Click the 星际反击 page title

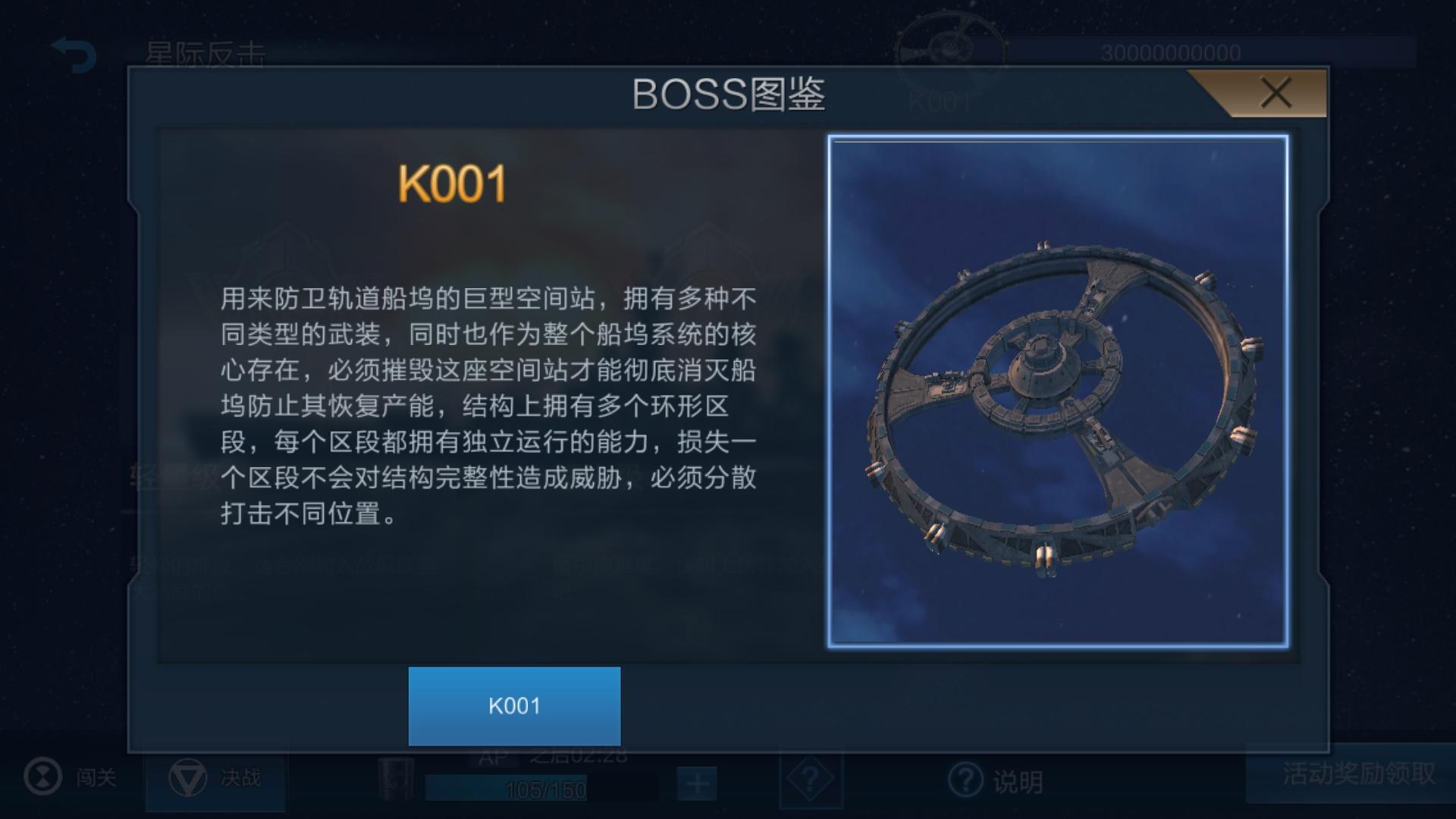206,55
